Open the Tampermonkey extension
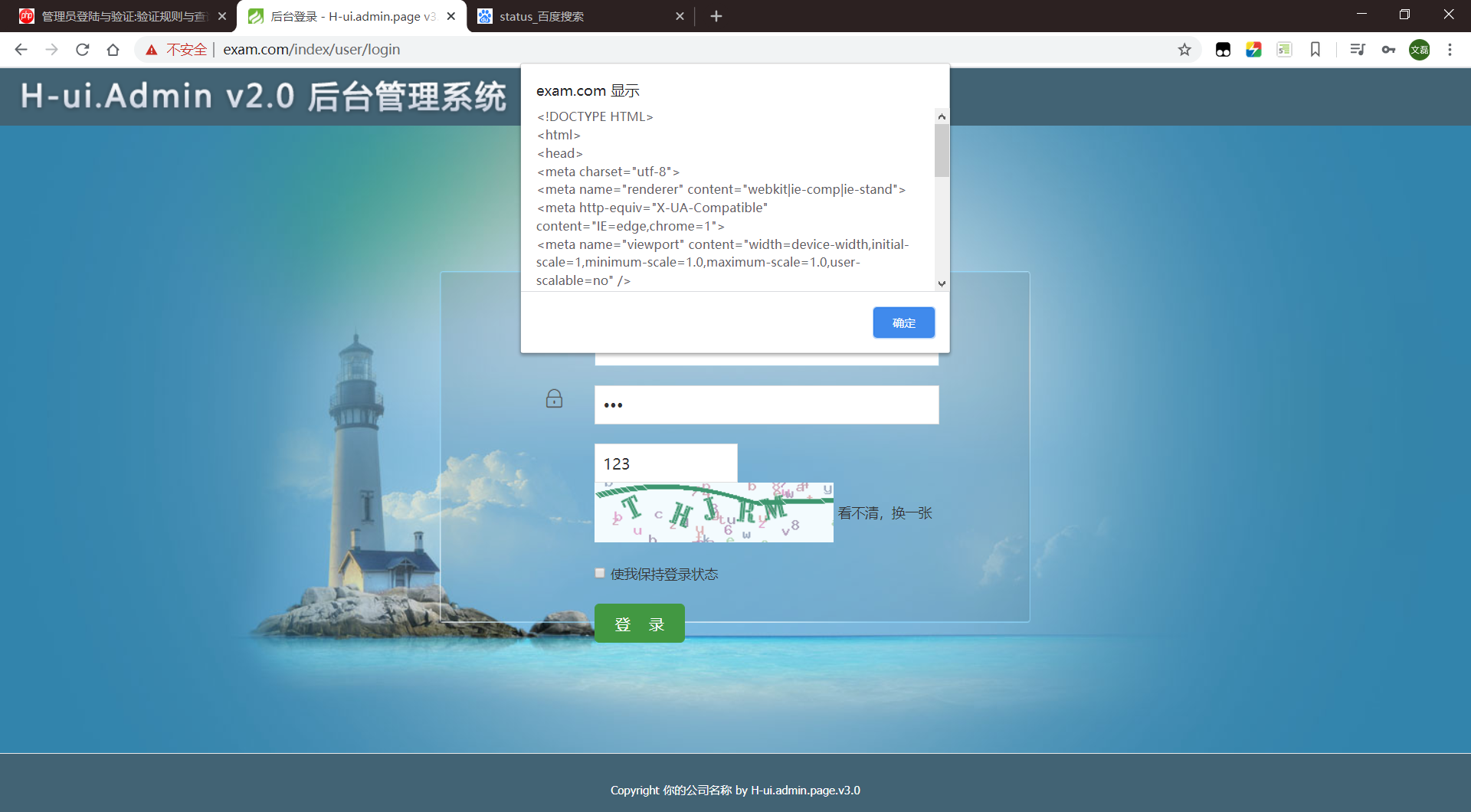This screenshot has width=1471, height=812. (x=1223, y=49)
